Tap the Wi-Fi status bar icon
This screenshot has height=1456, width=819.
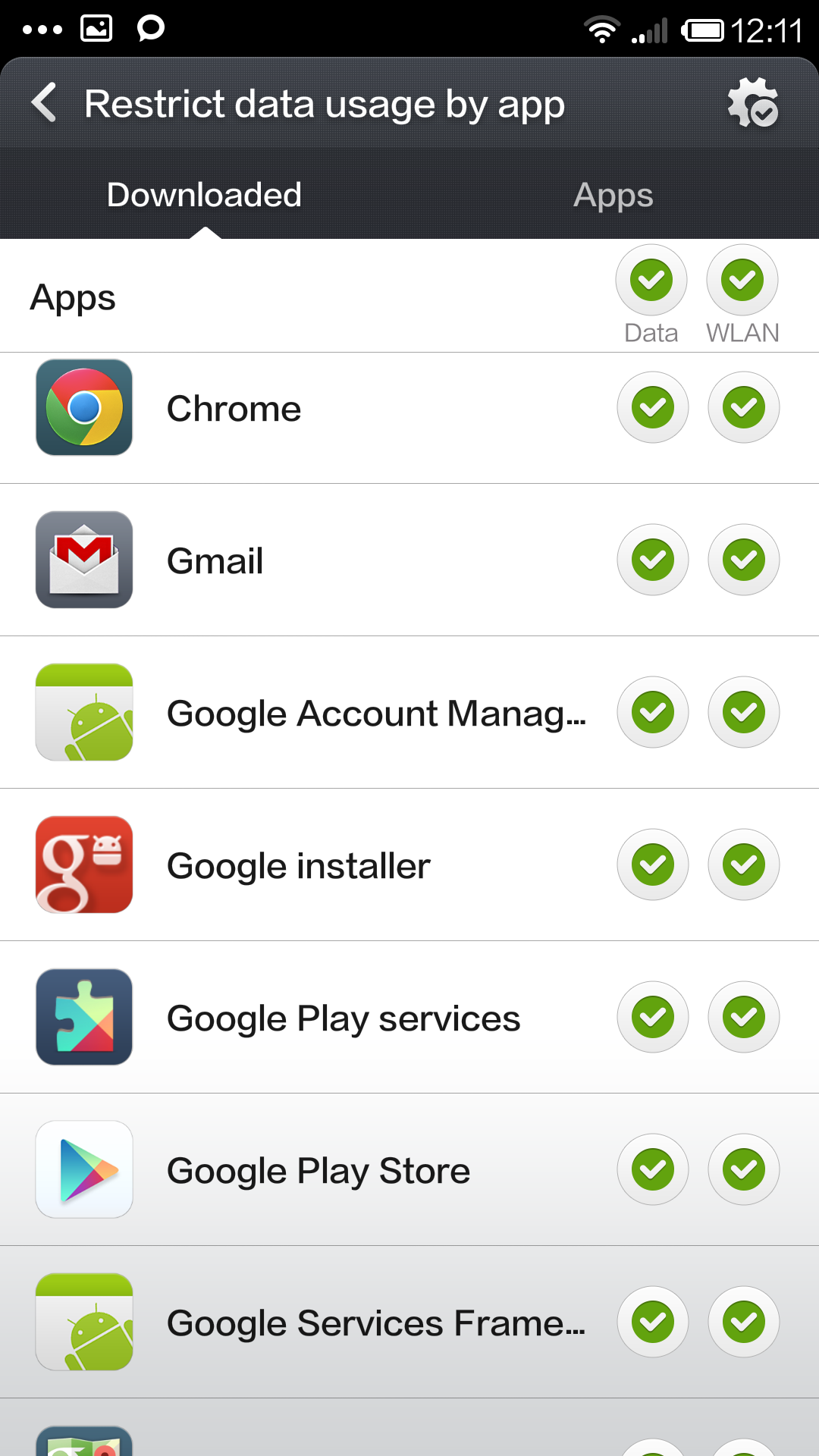(602, 30)
